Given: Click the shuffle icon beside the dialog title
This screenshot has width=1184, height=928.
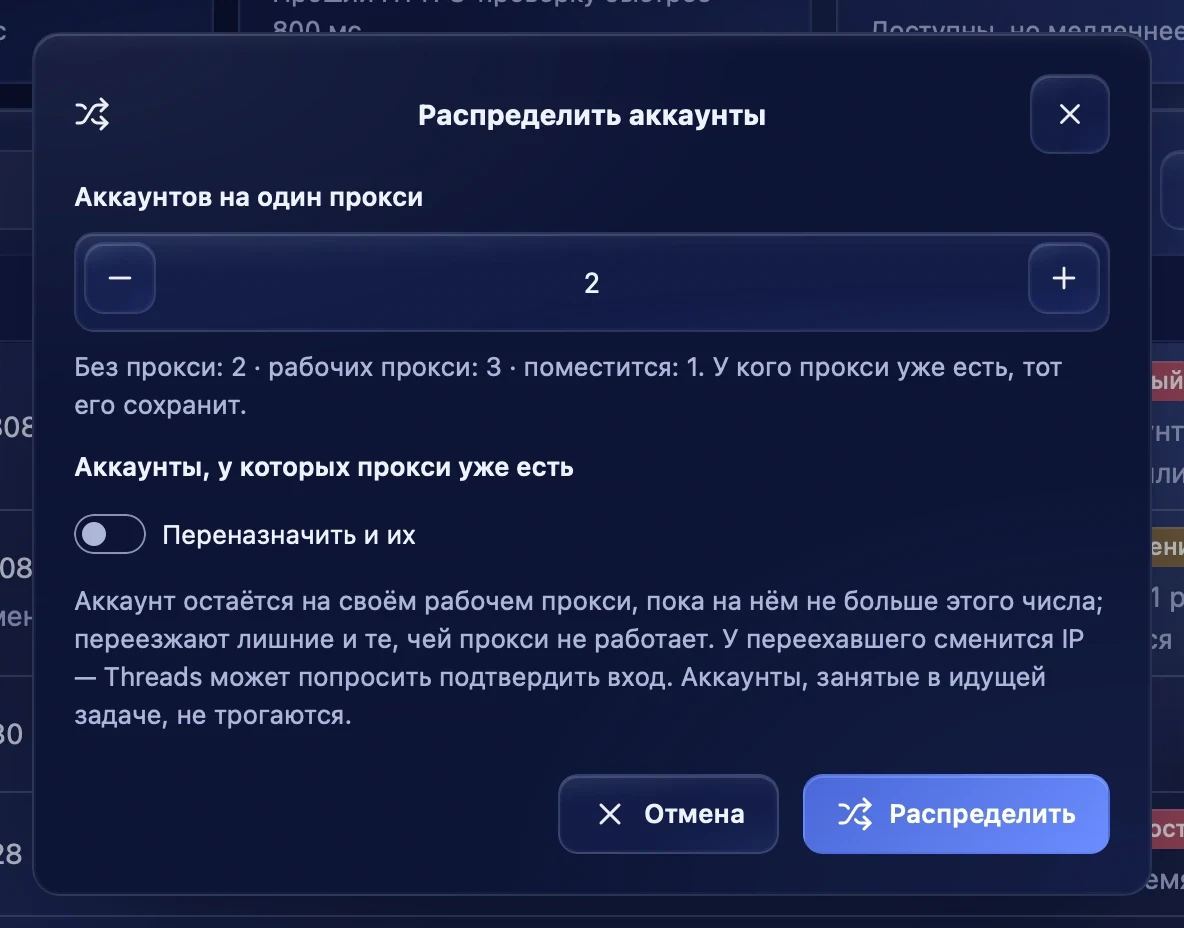Looking at the screenshot, I should click(92, 115).
